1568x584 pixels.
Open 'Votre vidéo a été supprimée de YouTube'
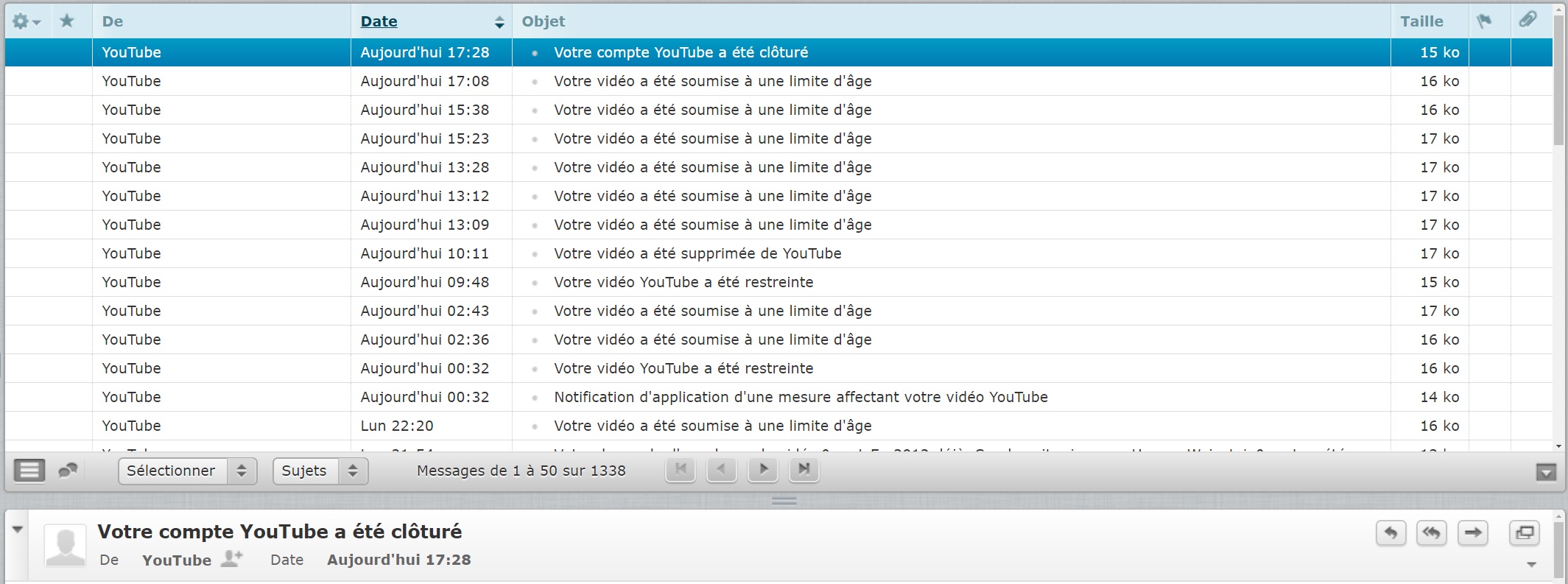pos(778,253)
